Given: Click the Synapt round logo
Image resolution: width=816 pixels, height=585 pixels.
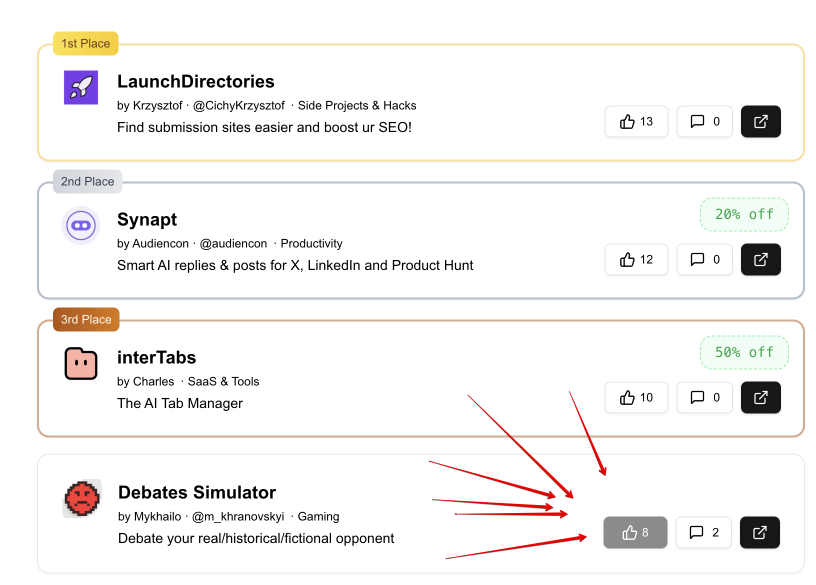Looking at the screenshot, I should 81,225.
